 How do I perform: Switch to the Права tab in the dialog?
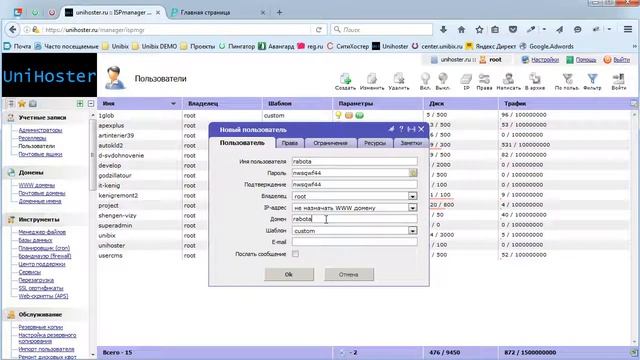point(289,143)
